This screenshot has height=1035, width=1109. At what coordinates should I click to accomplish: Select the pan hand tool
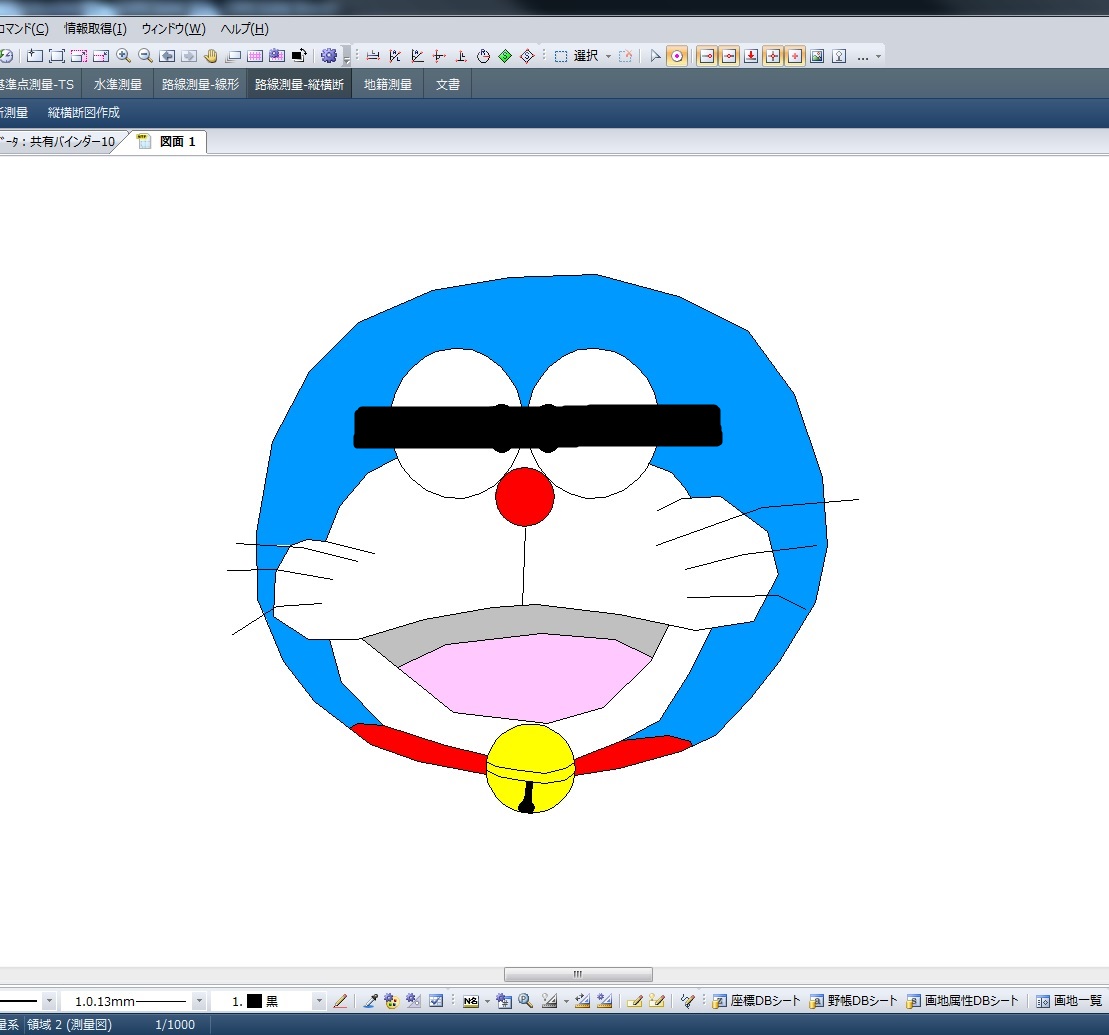click(x=211, y=56)
